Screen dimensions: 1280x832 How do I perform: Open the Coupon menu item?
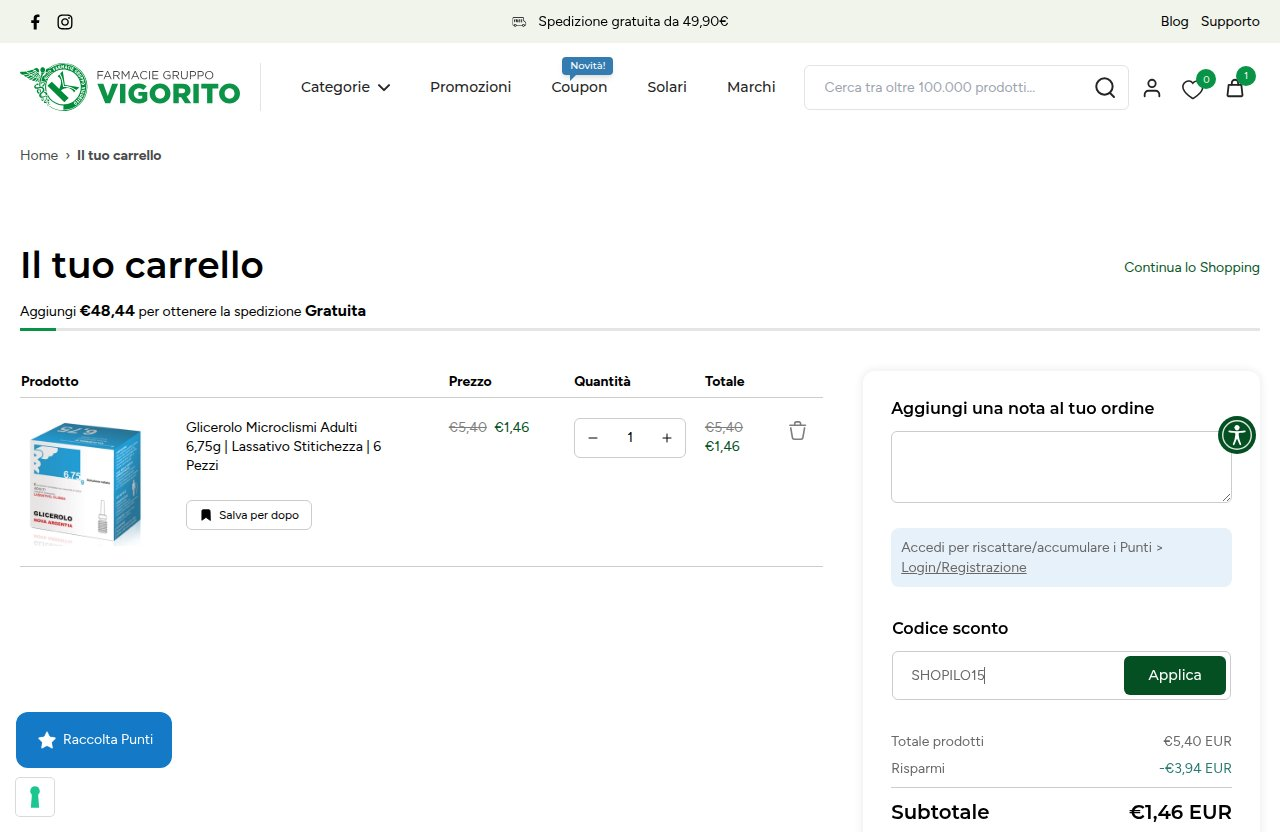click(x=579, y=87)
